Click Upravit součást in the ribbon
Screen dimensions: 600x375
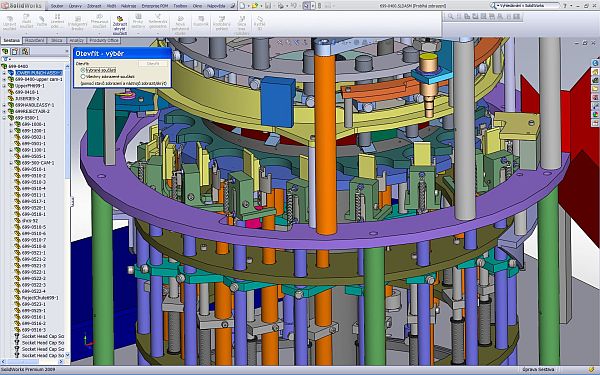pos(10,23)
